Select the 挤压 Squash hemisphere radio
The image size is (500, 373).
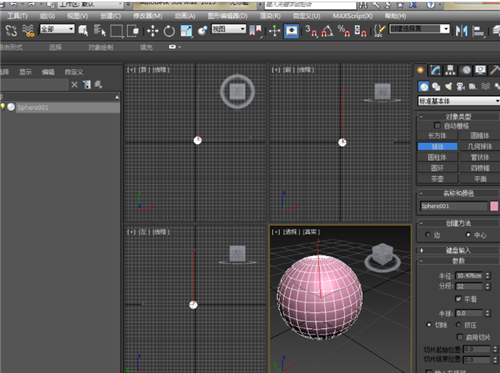pos(458,324)
